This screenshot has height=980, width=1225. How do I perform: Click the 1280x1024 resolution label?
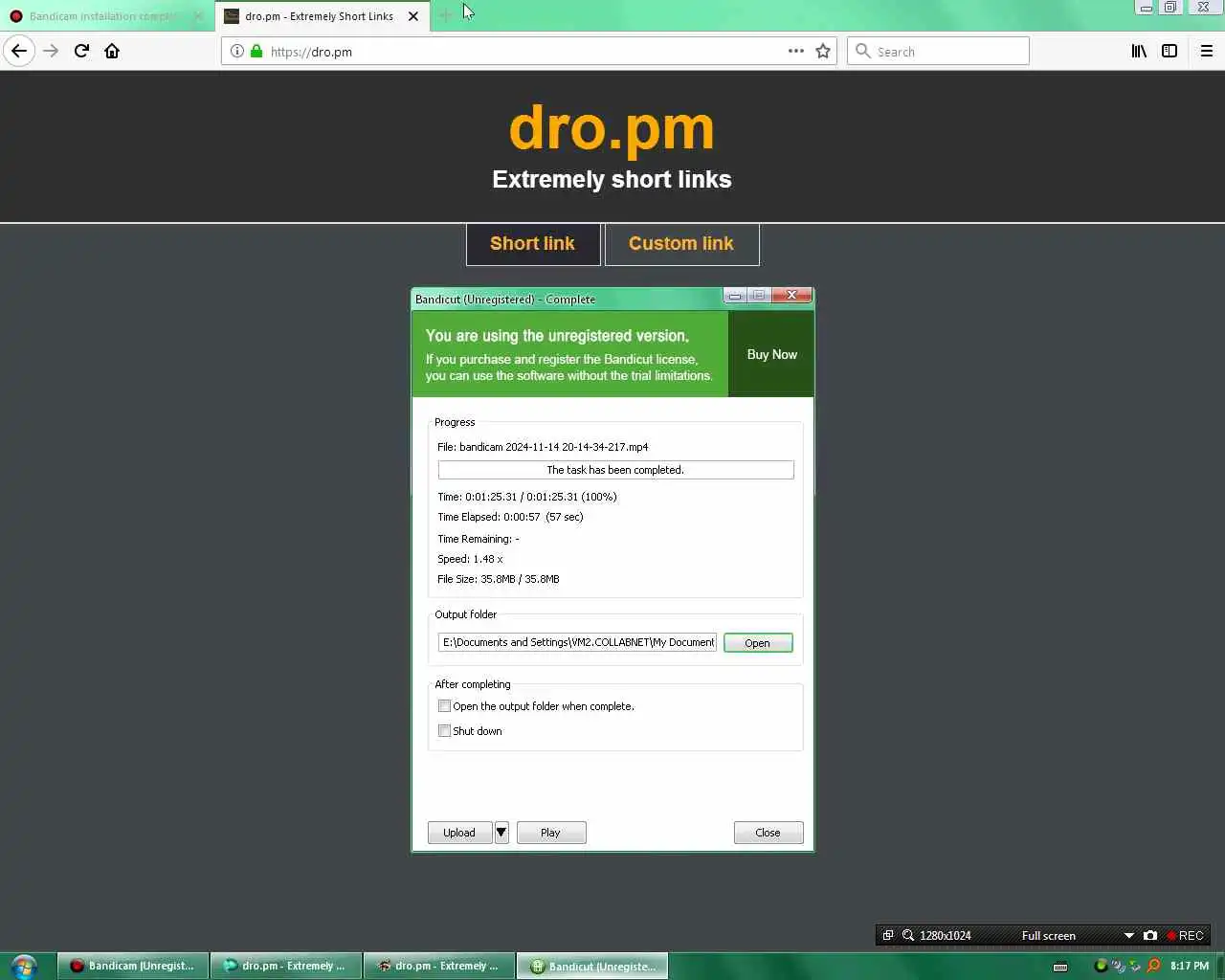[x=946, y=936]
